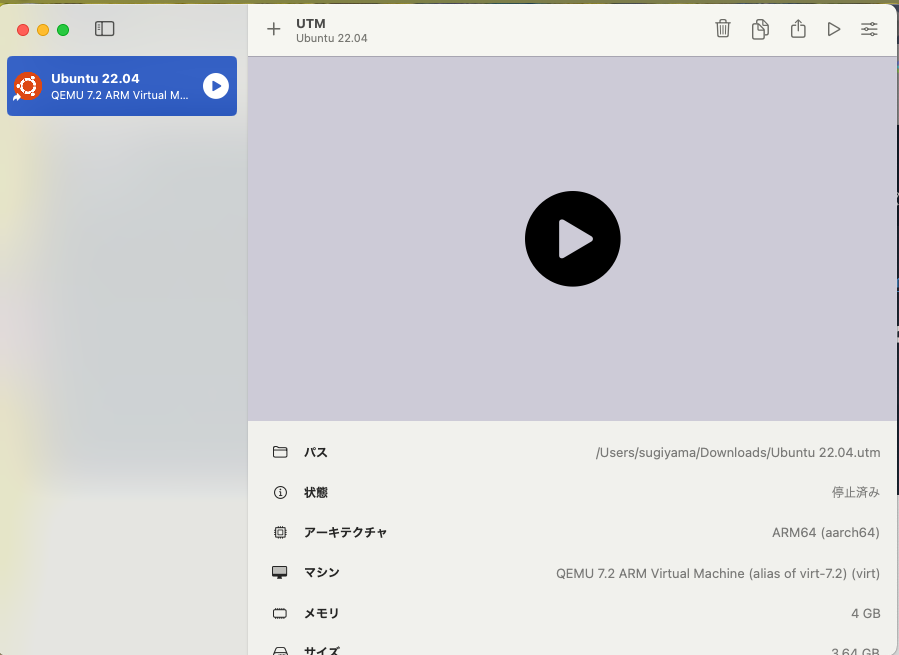
Task: Click the folder icon beside パス
Action: 280,451
